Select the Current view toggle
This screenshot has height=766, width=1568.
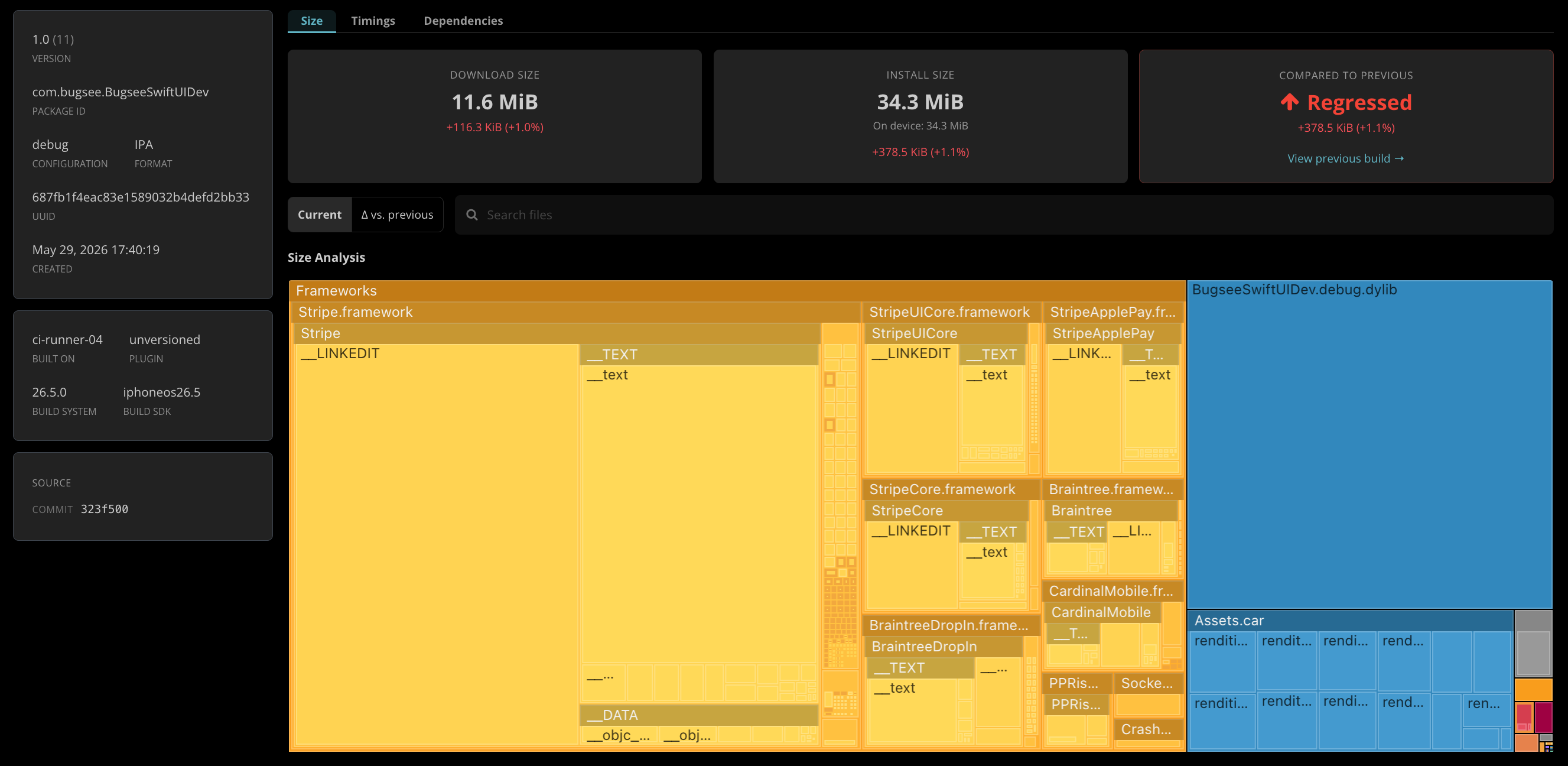[x=320, y=215]
